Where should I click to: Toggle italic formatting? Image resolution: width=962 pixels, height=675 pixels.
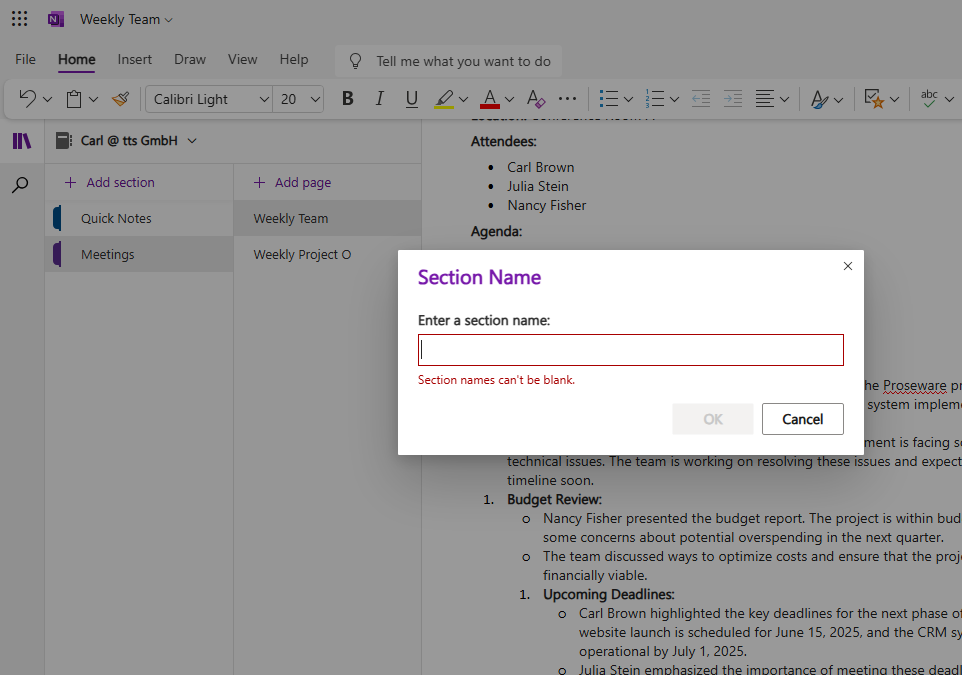380,98
